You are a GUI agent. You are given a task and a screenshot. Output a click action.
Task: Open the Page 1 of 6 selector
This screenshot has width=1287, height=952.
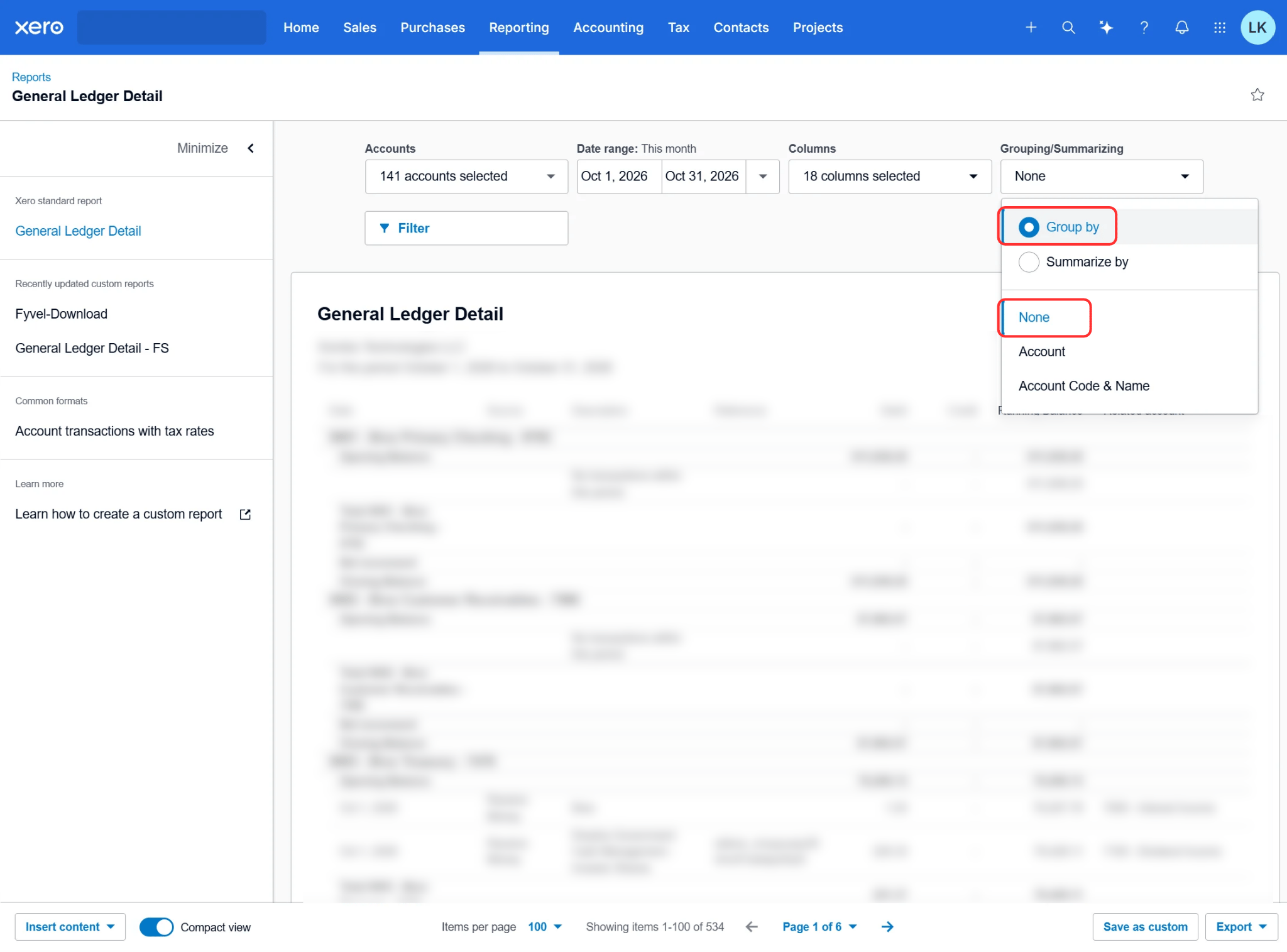[819, 927]
